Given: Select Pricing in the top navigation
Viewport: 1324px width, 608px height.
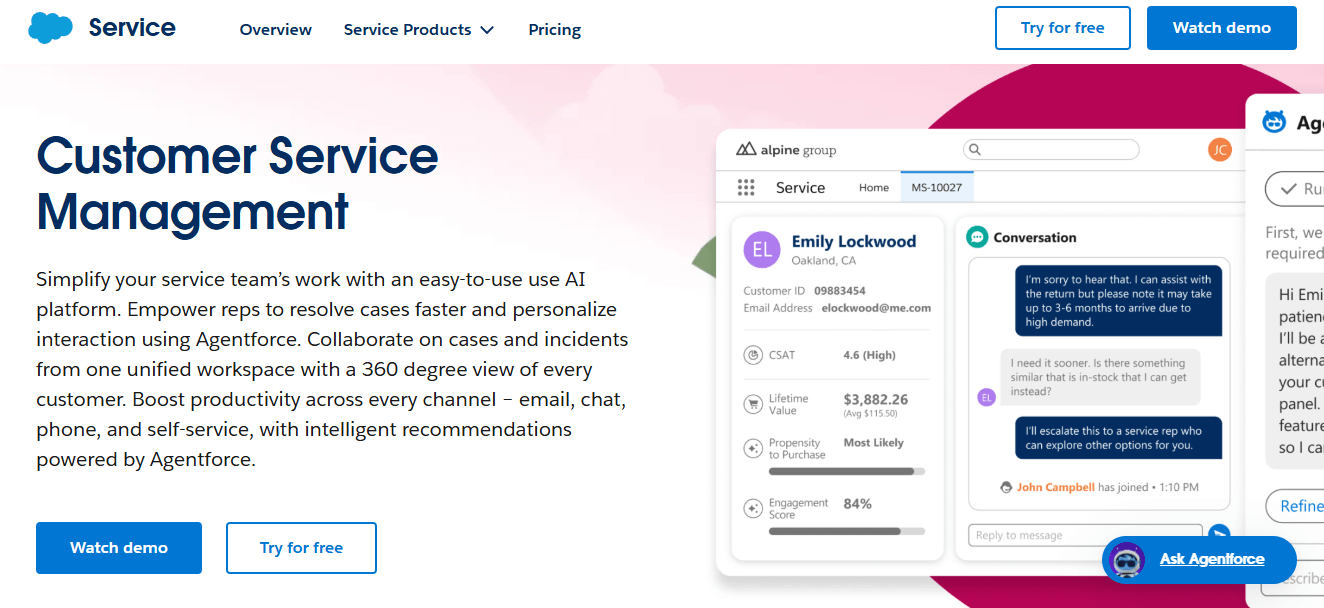Looking at the screenshot, I should click(x=554, y=29).
